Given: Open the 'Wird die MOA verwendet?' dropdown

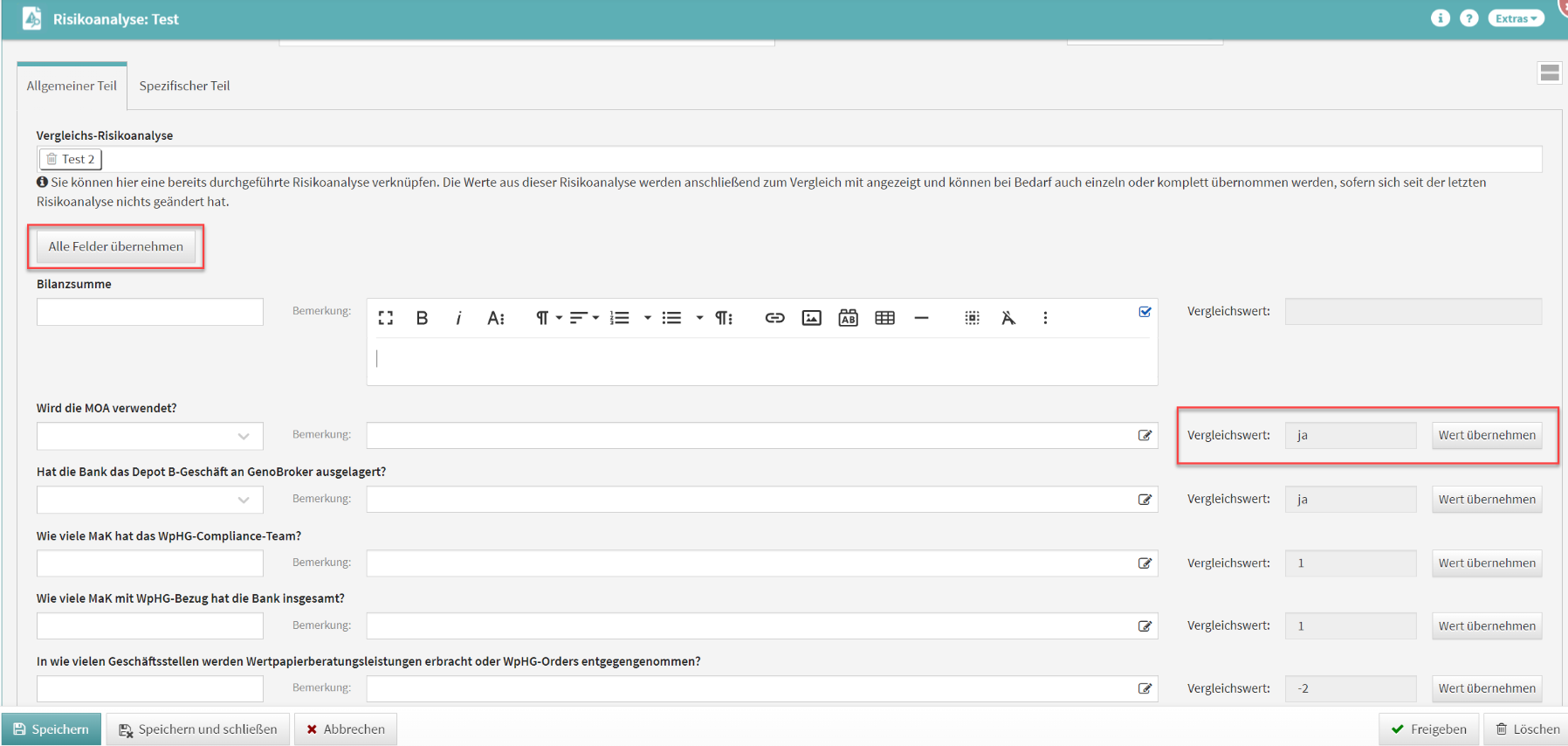Looking at the screenshot, I should point(149,436).
